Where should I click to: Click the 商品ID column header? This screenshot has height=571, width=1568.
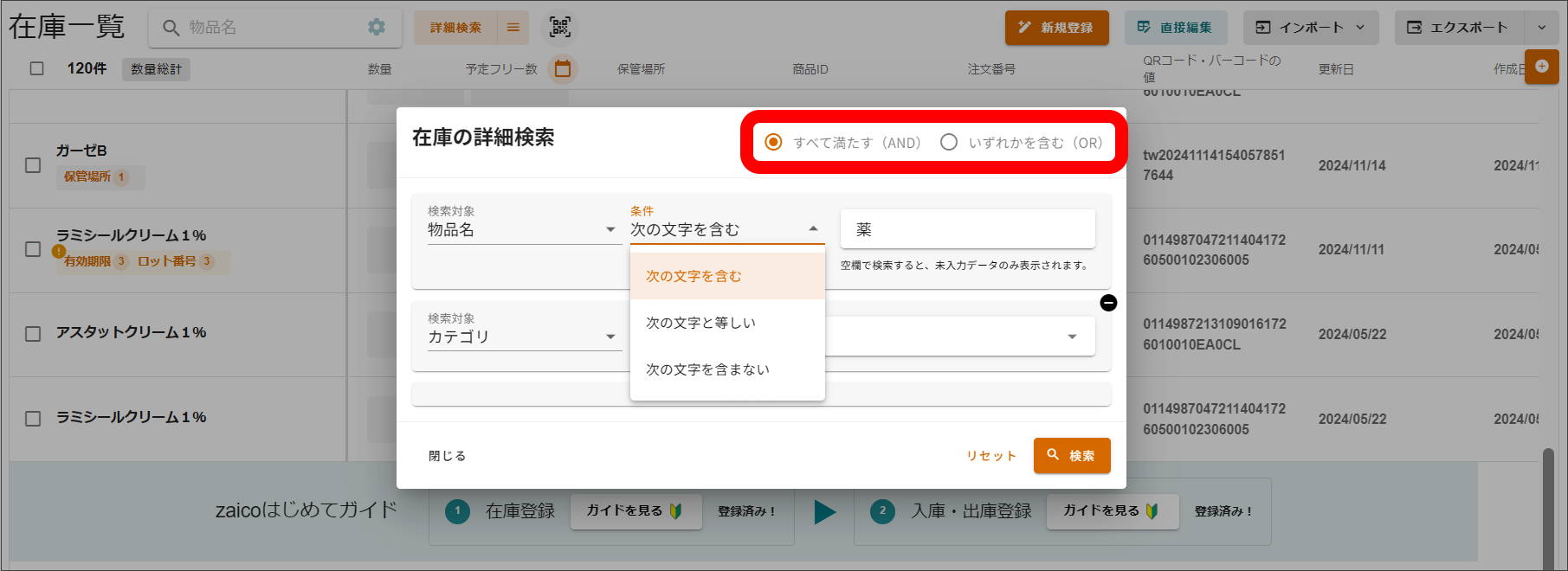pyautogui.click(x=810, y=69)
